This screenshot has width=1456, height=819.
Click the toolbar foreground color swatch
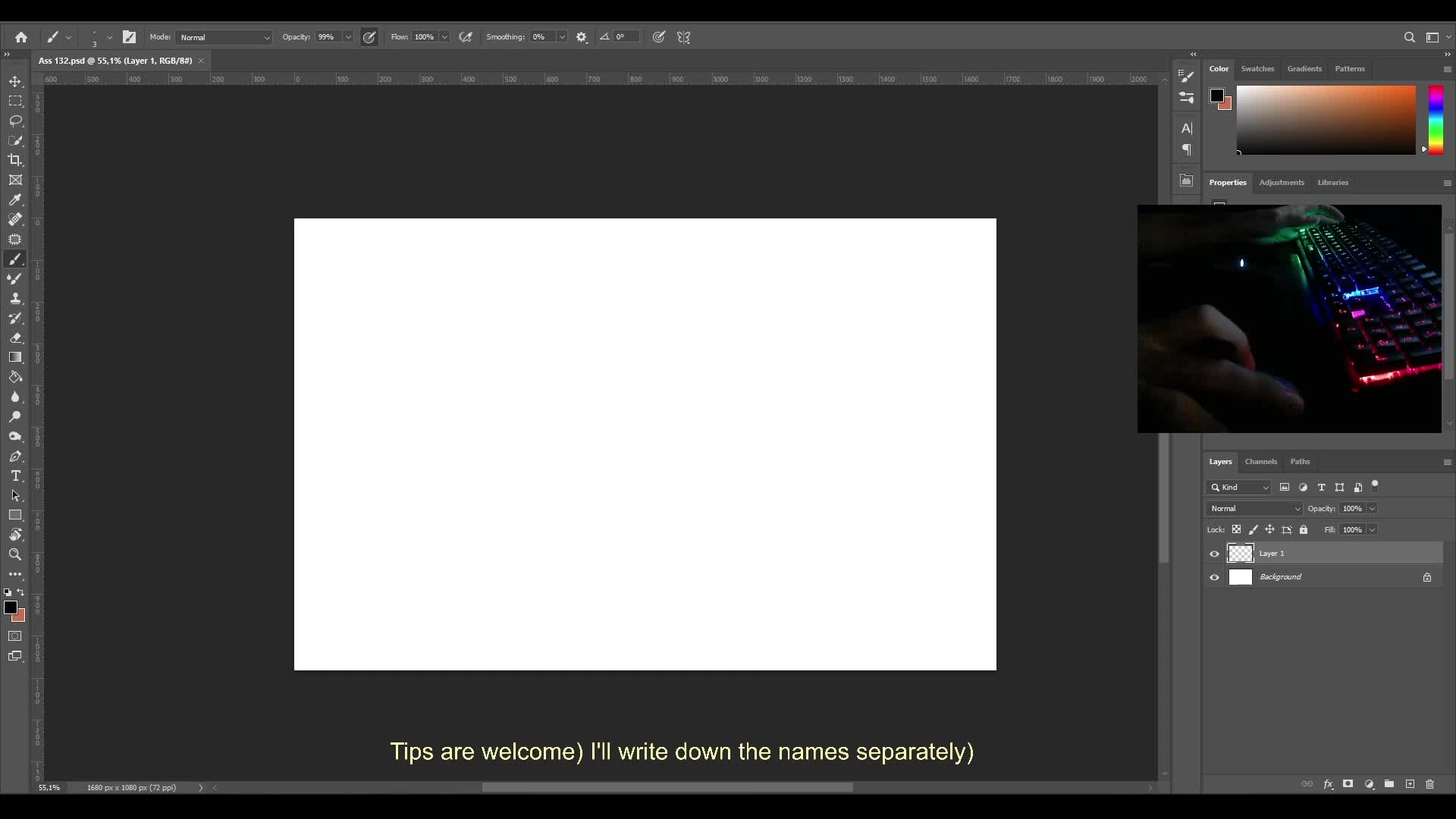10,607
